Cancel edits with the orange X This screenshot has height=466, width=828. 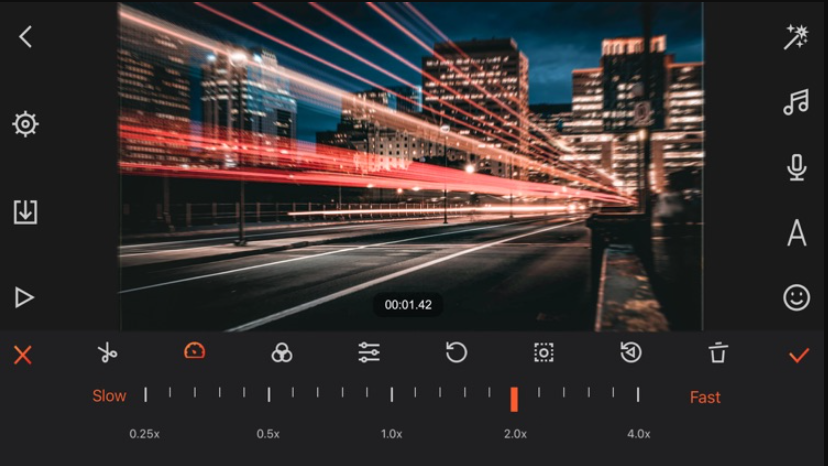tap(23, 355)
